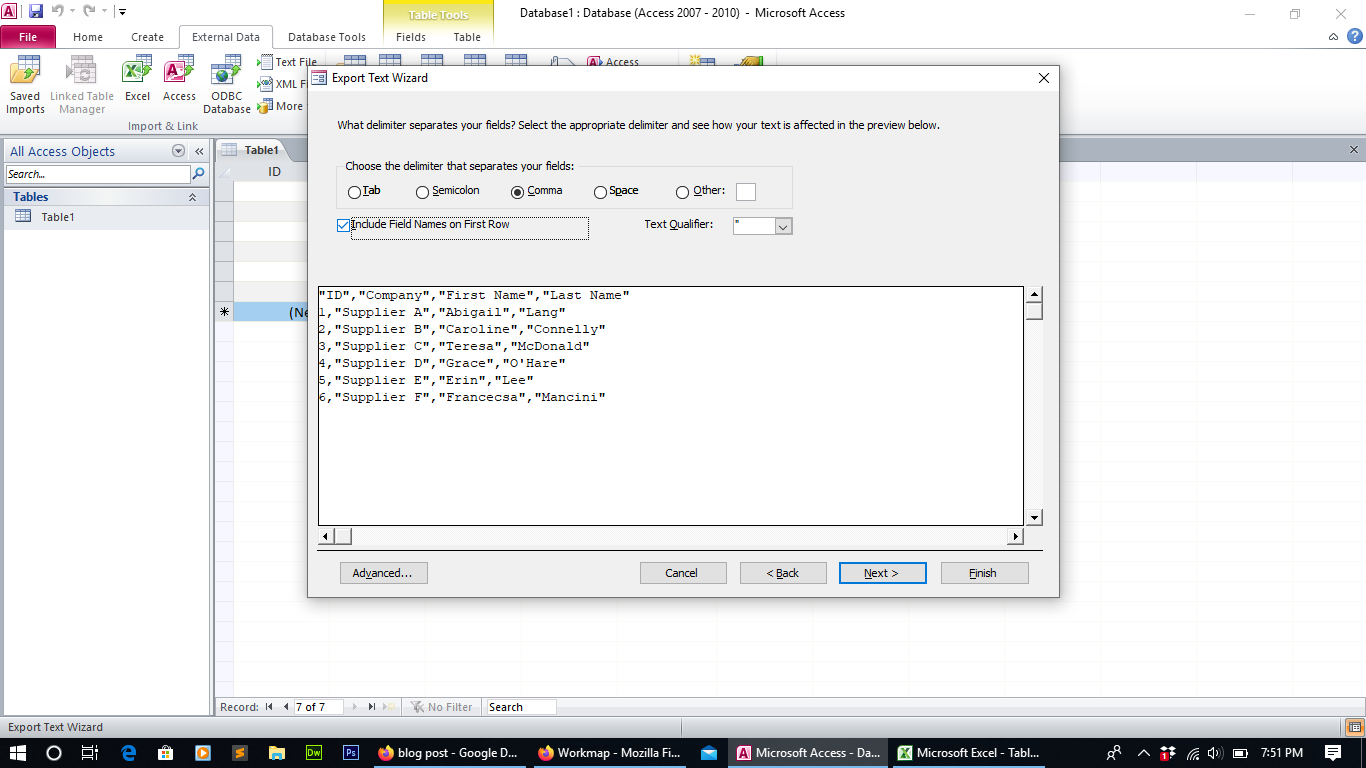Click the Text File import icon
The height and width of the screenshot is (768, 1366).
pyautogui.click(x=287, y=62)
